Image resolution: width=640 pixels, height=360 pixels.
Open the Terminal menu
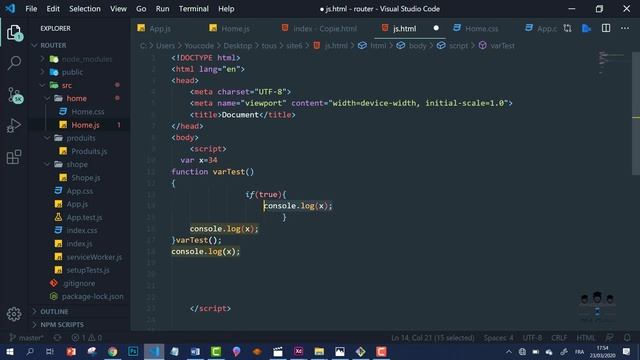coord(193,9)
